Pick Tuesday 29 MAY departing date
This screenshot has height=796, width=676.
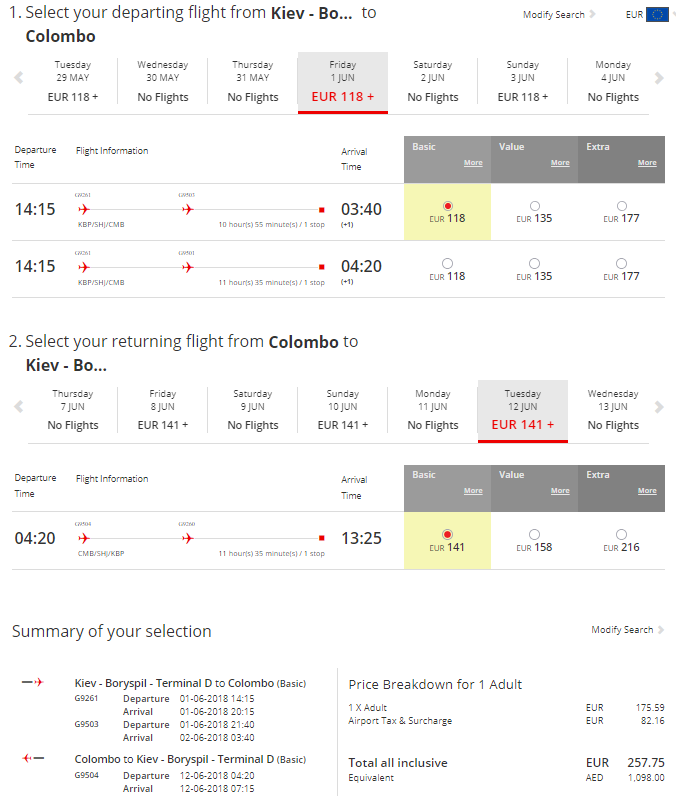[73, 82]
